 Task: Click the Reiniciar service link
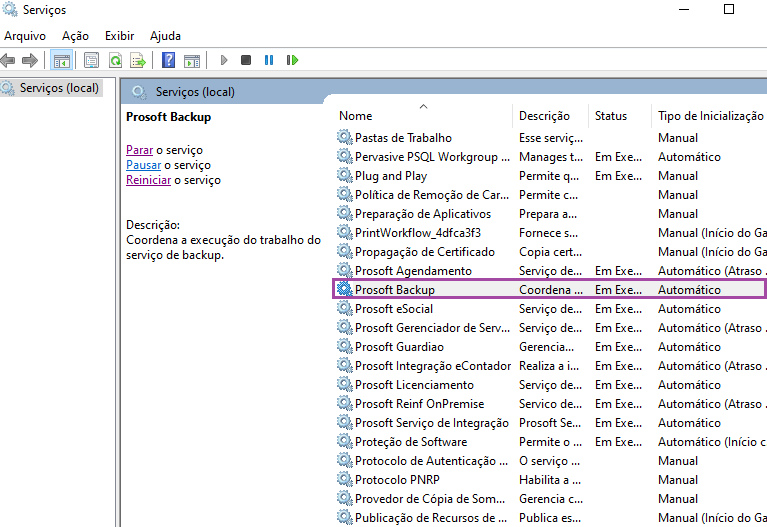[x=149, y=180]
